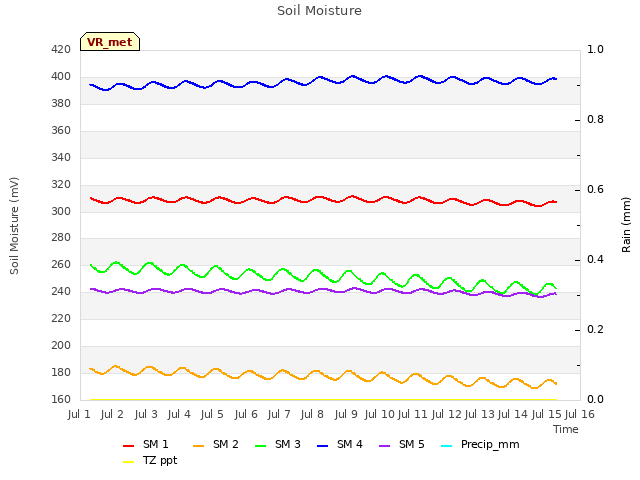Select the SM 3 legend label

click(x=287, y=444)
